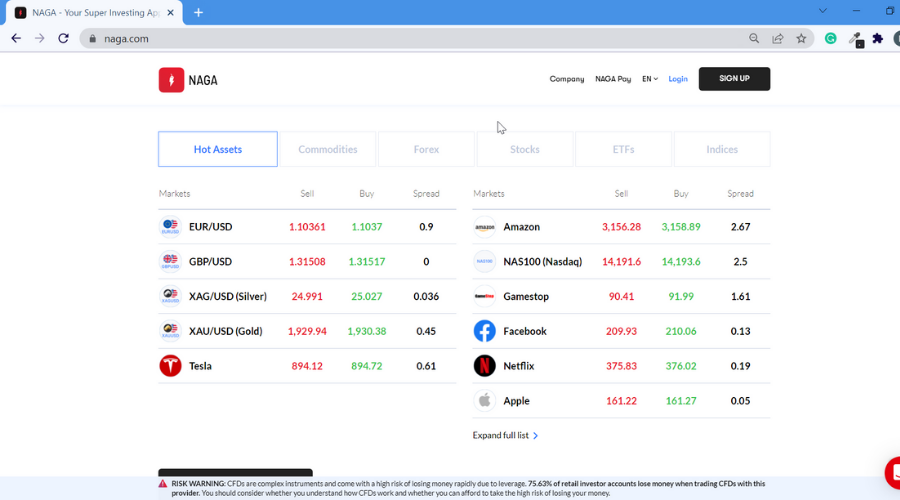Click the GBP/USD flag icon
The image size is (900, 500).
click(x=170, y=261)
